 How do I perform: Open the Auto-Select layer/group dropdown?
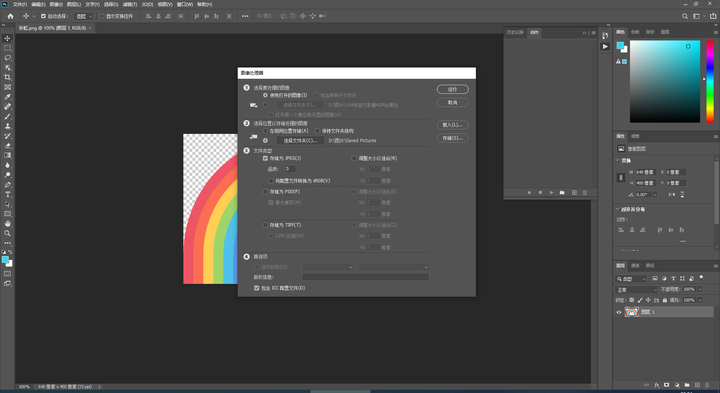pos(84,16)
